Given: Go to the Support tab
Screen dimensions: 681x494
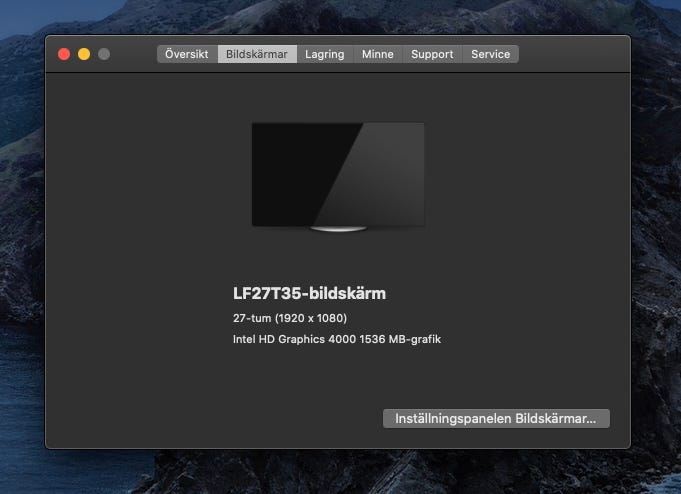Looking at the screenshot, I should (432, 54).
